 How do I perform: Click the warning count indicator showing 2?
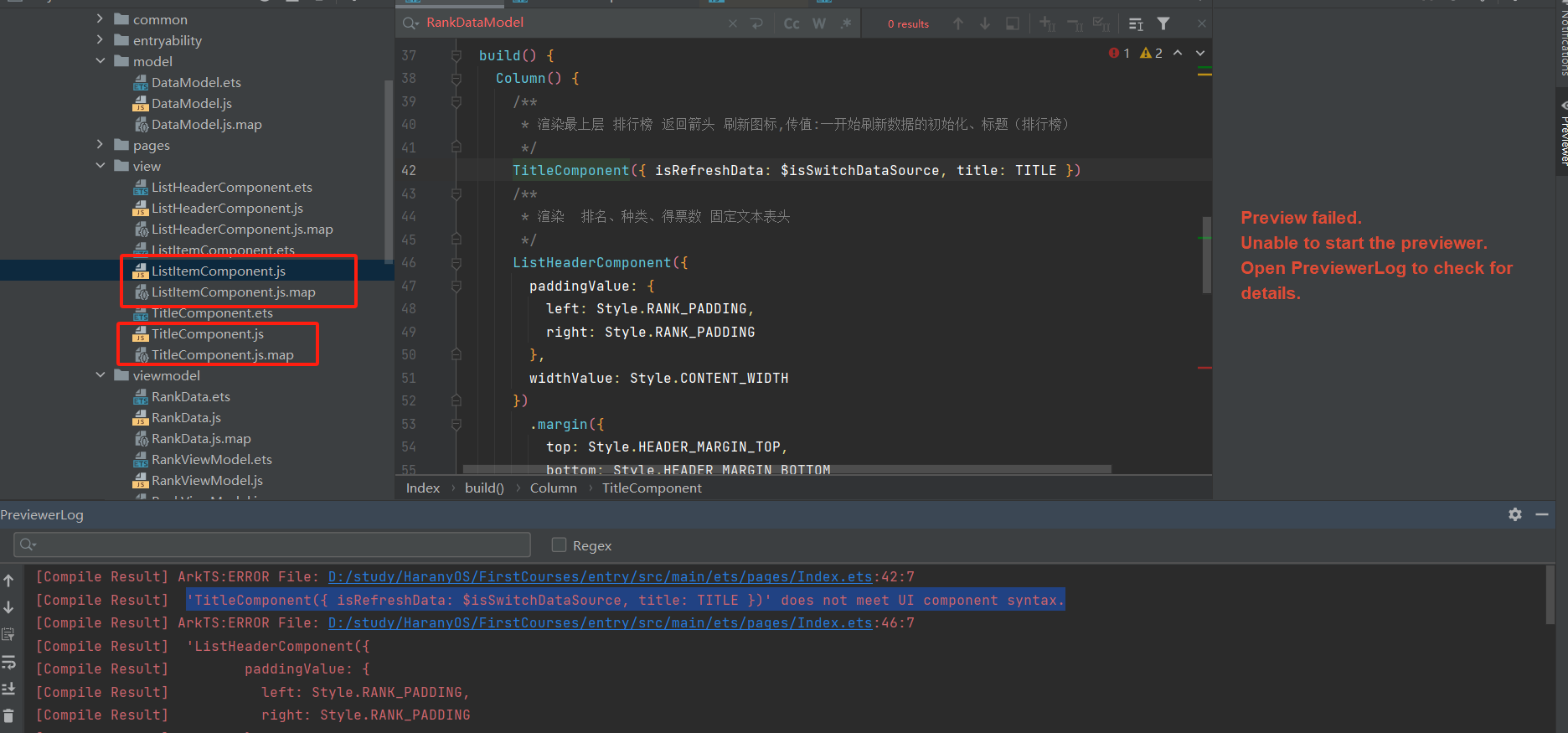pyautogui.click(x=1151, y=53)
